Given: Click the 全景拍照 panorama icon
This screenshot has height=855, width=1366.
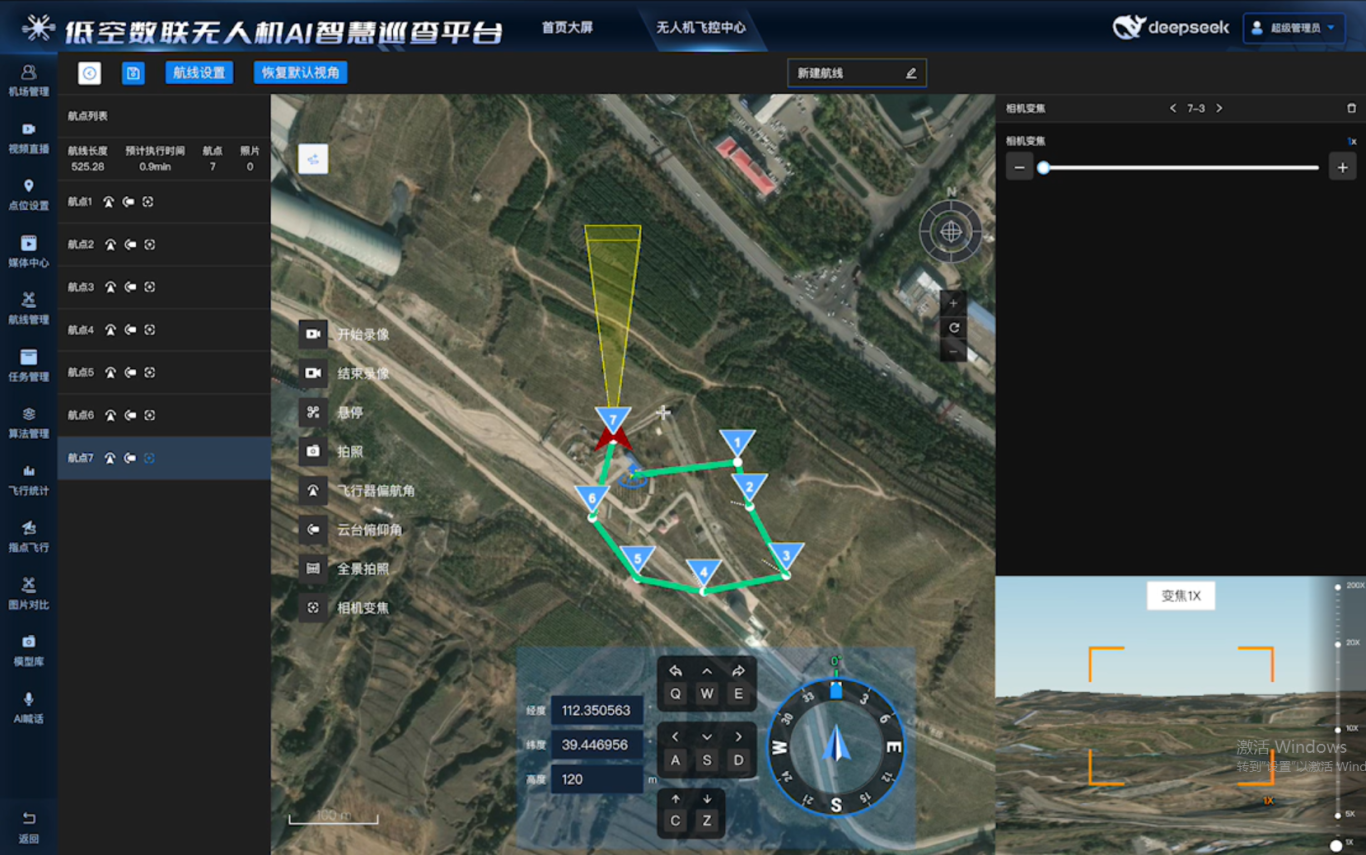Looking at the screenshot, I should coord(313,568).
